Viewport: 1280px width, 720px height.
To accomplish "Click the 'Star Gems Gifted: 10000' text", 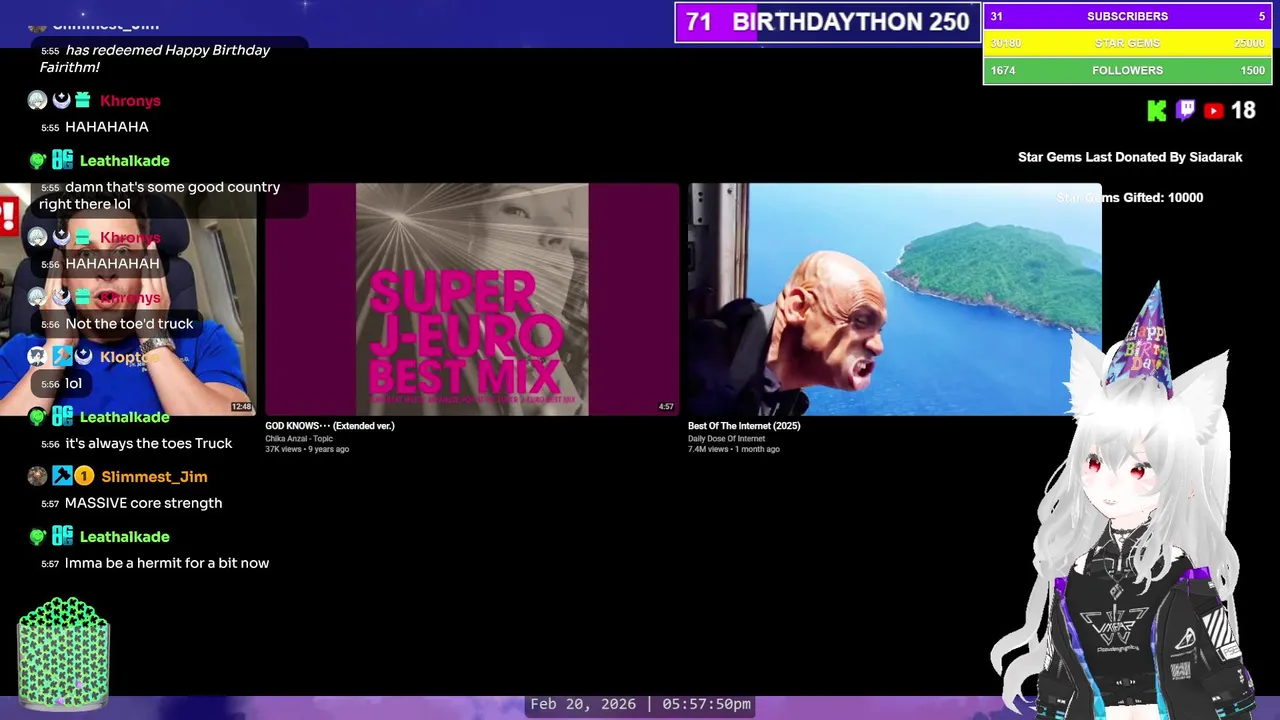I will (1130, 197).
